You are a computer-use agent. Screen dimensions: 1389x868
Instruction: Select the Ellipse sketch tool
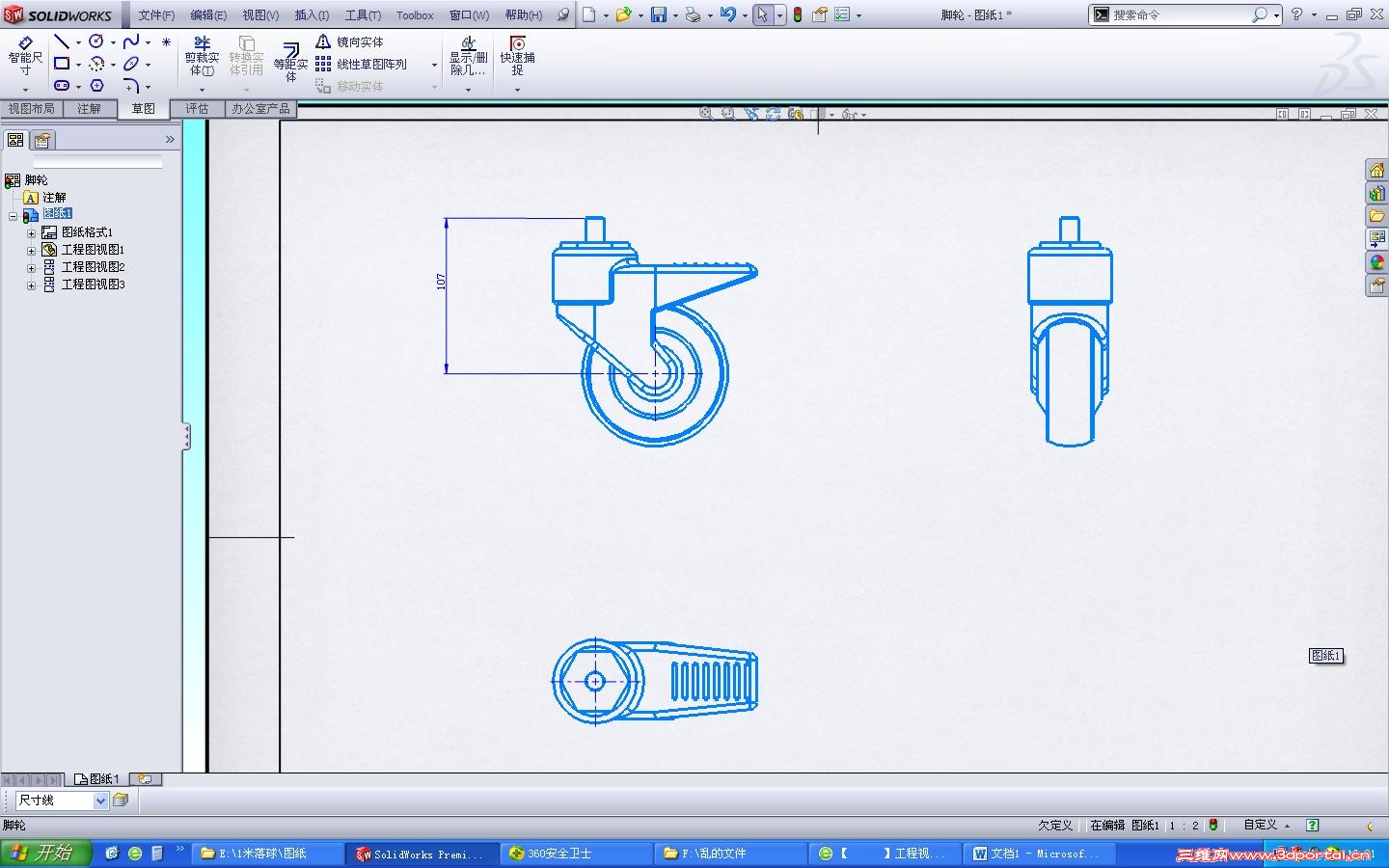[x=131, y=64]
